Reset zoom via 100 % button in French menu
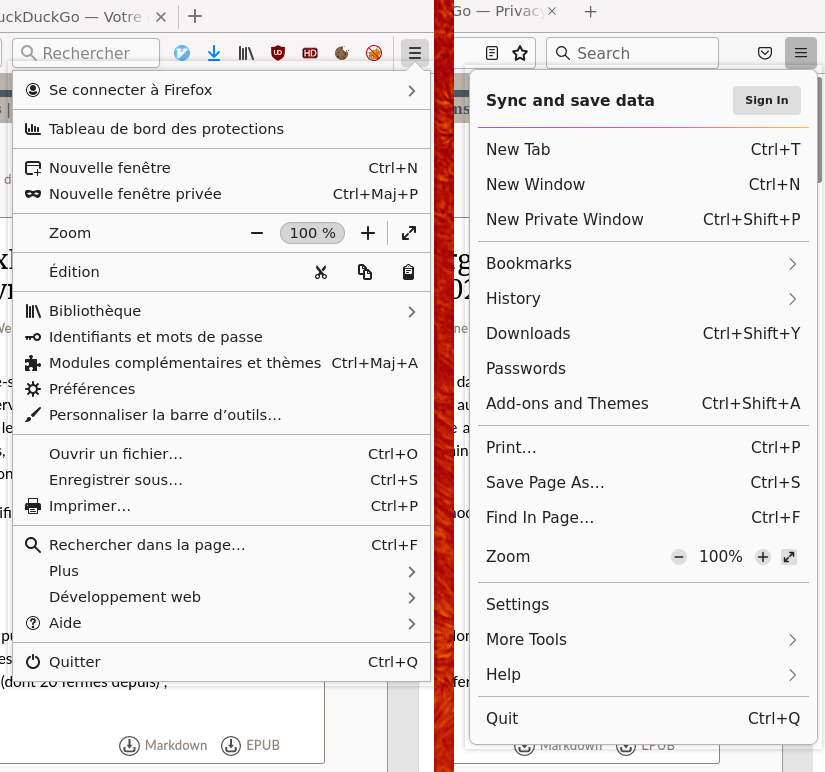Image resolution: width=825 pixels, height=772 pixels. [313, 233]
